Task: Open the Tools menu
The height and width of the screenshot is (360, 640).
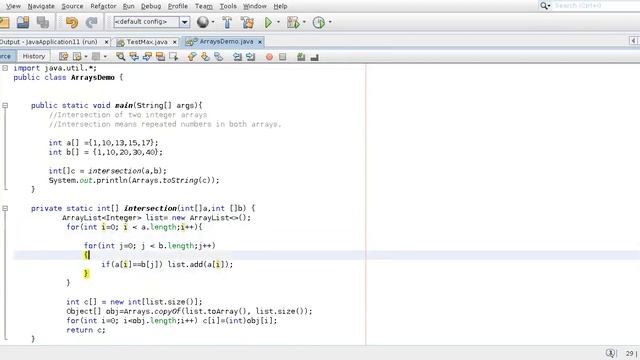Action: (x=228, y=6)
